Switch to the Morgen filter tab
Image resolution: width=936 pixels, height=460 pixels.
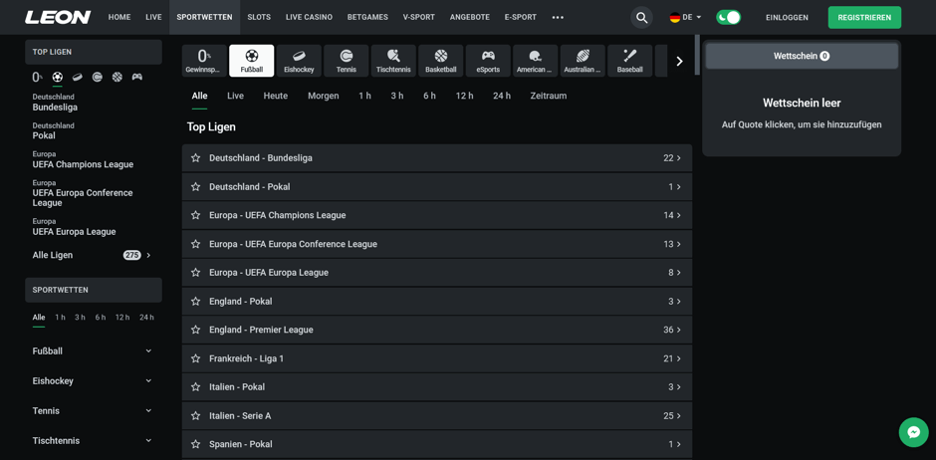(323, 96)
